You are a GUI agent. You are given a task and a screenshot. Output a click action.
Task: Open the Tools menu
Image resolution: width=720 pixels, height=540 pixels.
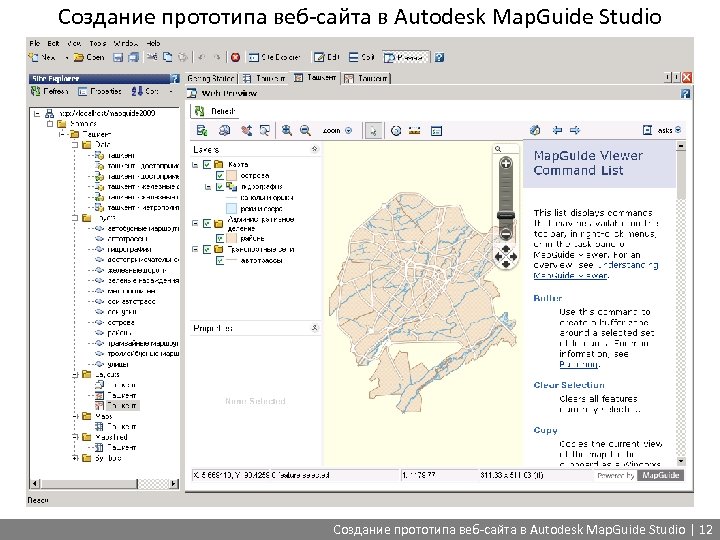(x=97, y=43)
